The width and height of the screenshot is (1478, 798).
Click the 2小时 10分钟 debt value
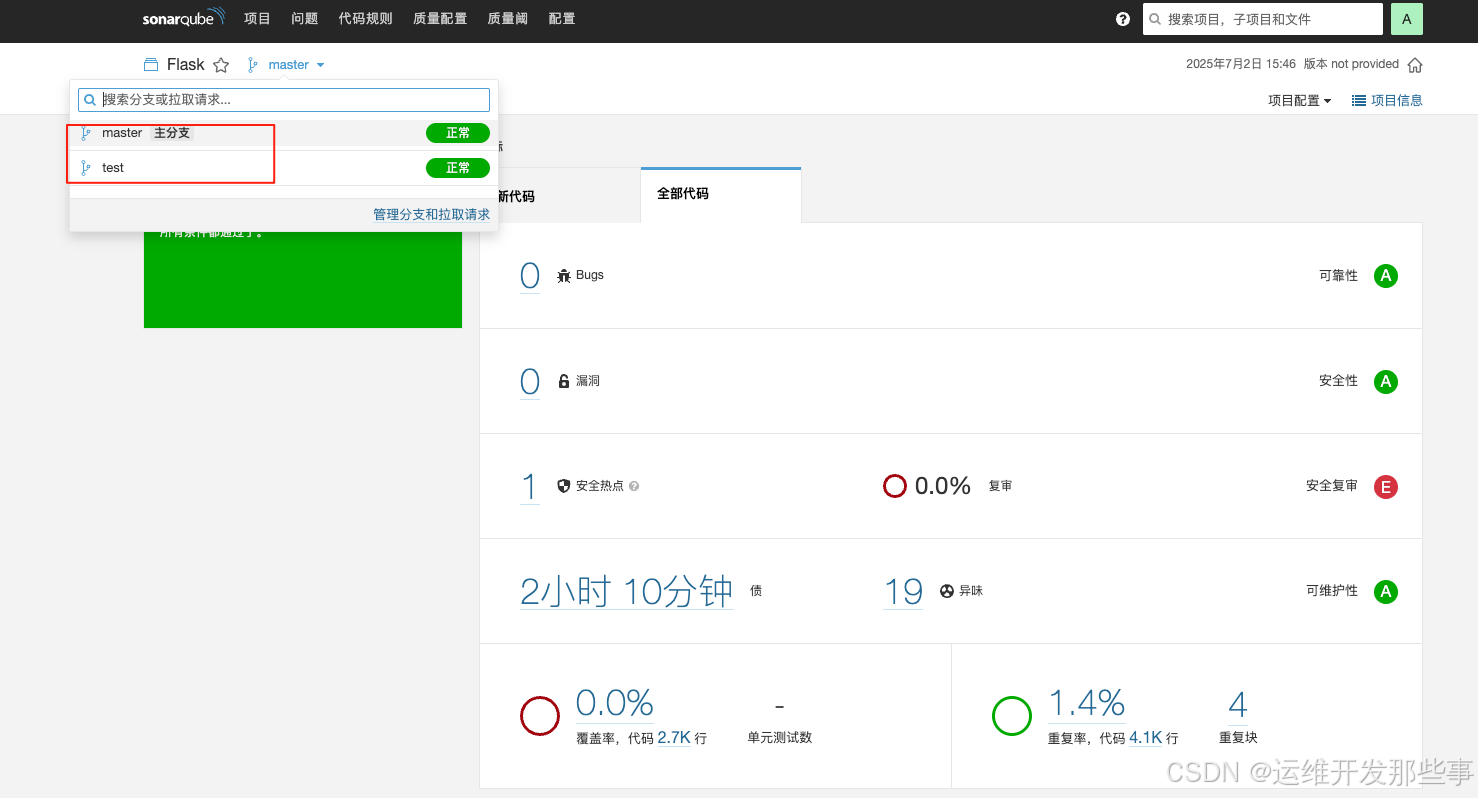[x=627, y=592]
